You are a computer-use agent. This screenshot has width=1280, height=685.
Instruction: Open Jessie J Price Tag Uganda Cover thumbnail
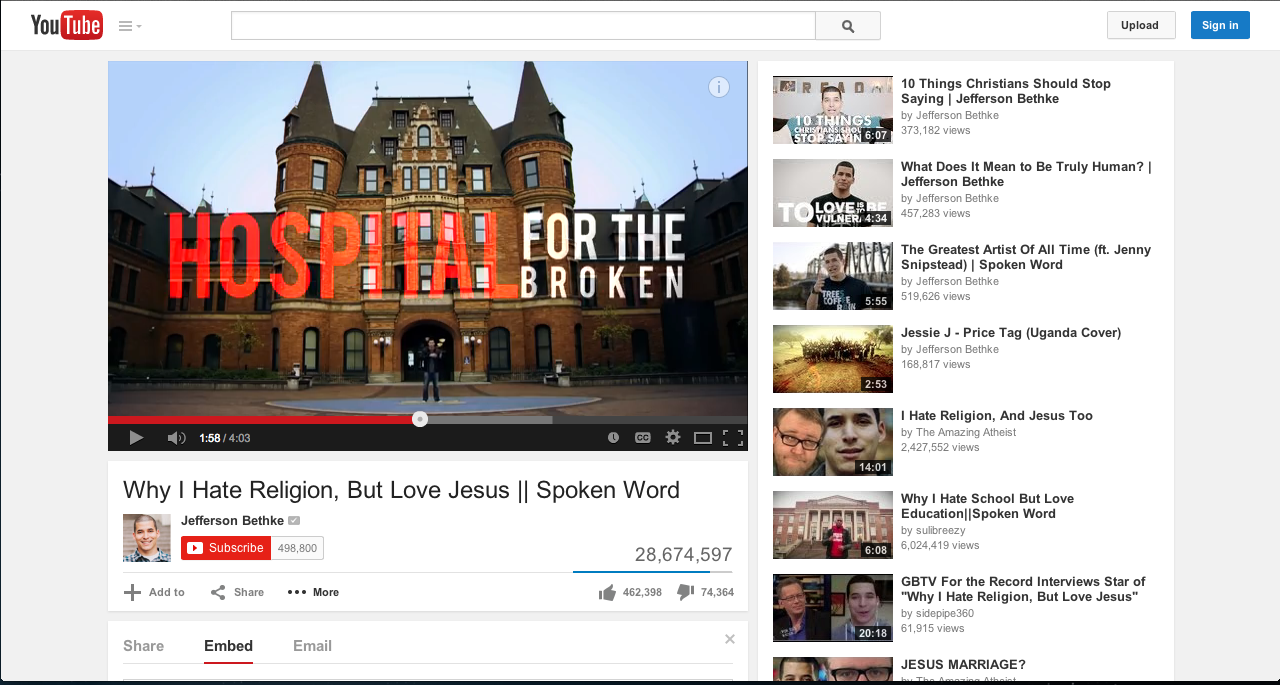point(832,359)
